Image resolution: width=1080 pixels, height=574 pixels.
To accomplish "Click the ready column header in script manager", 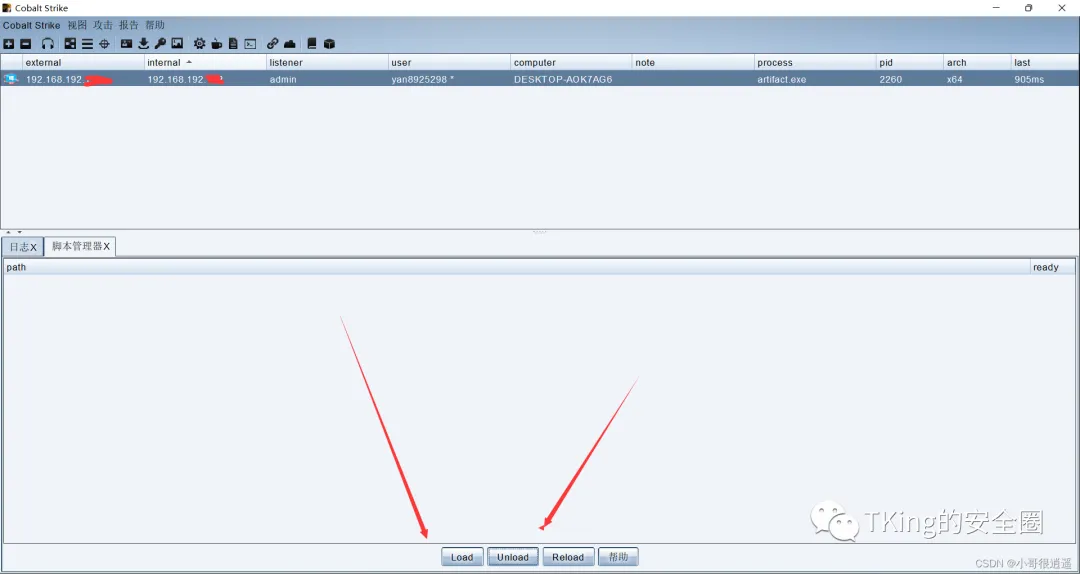I will click(x=1052, y=267).
